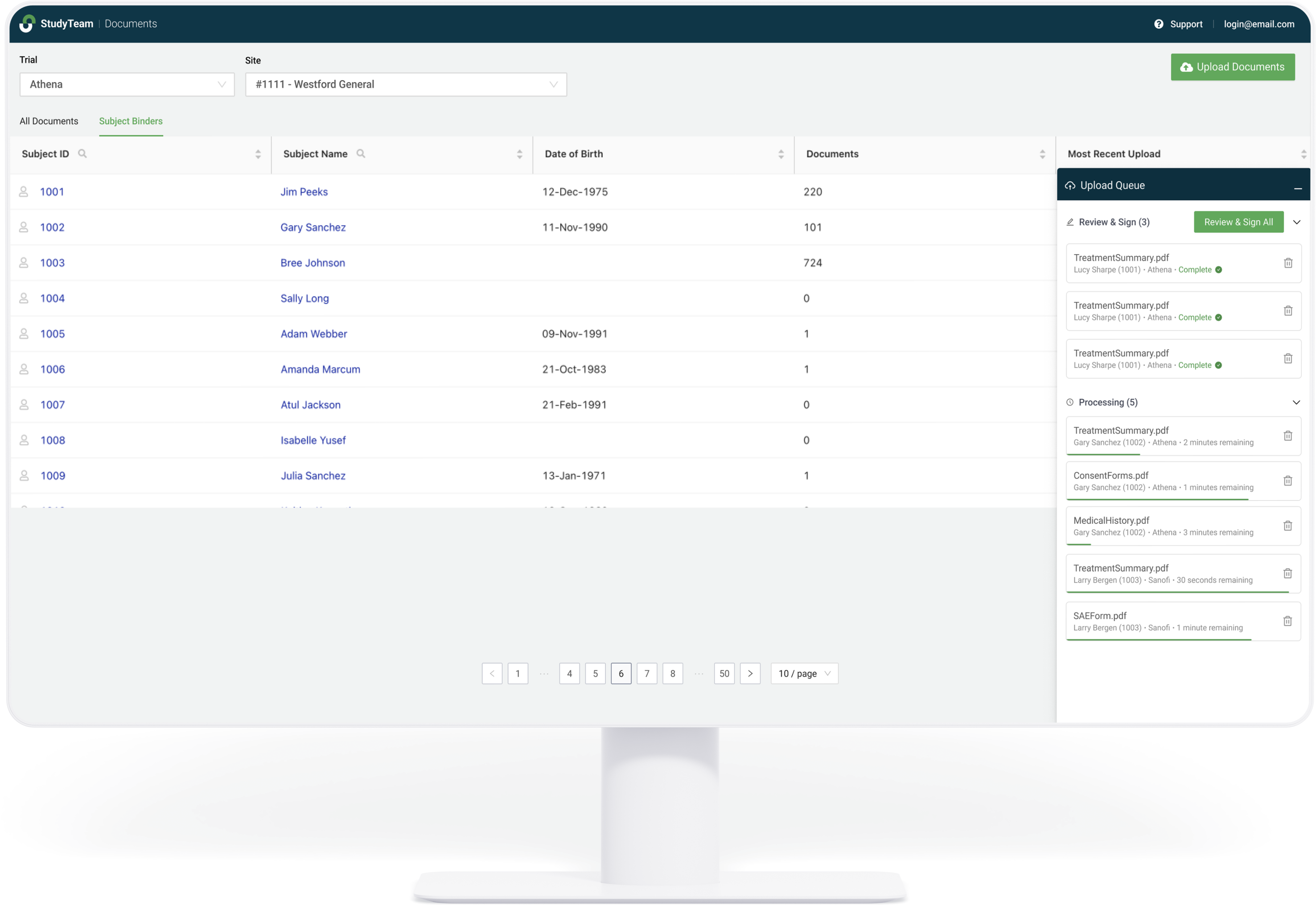Image resolution: width=1316 pixels, height=905 pixels.
Task: Toggle sort on the Subject ID column
Action: (x=258, y=154)
